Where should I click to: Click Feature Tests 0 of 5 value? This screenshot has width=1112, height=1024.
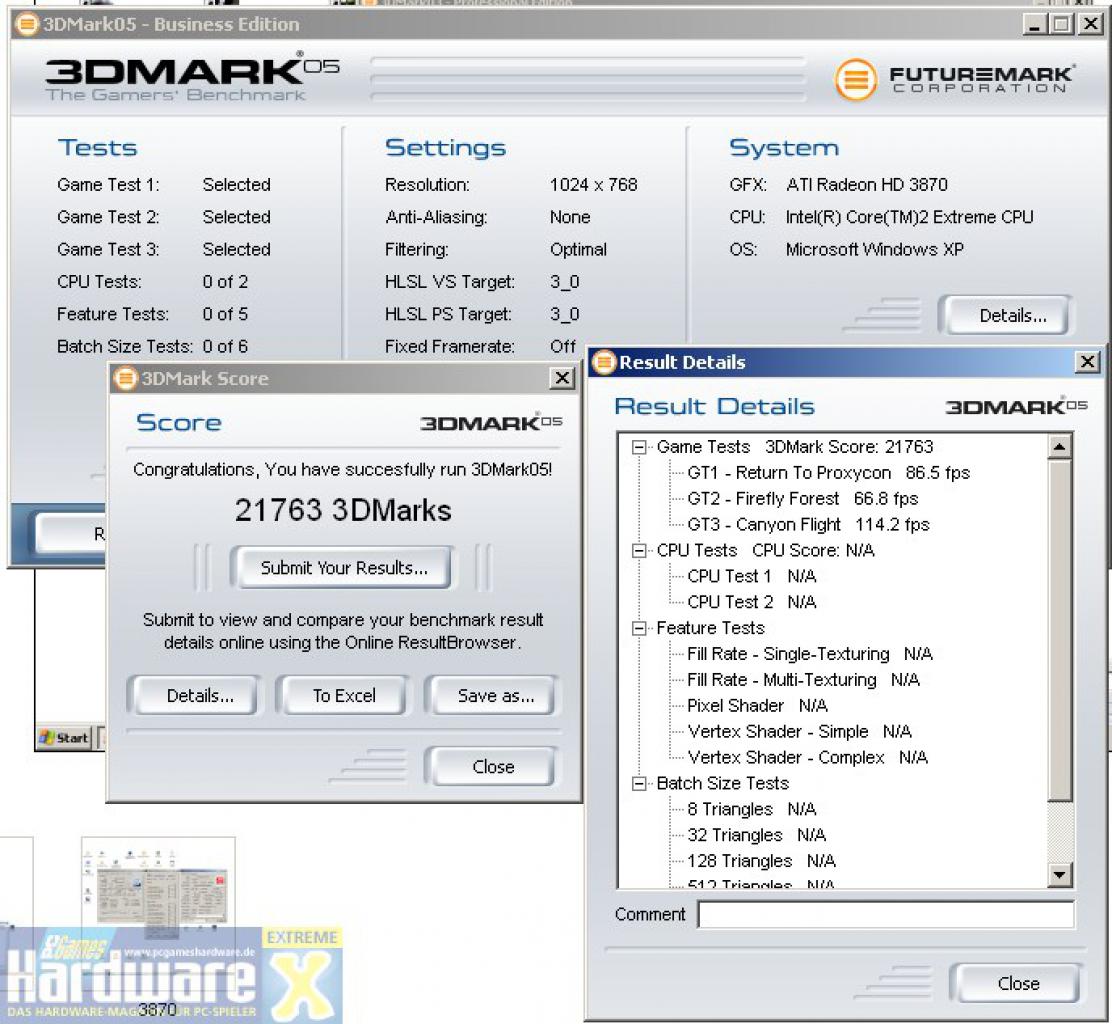point(226,314)
